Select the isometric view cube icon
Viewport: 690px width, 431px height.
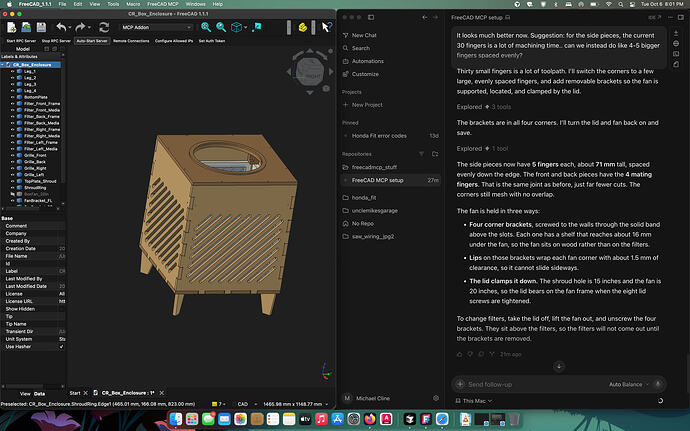point(236,27)
